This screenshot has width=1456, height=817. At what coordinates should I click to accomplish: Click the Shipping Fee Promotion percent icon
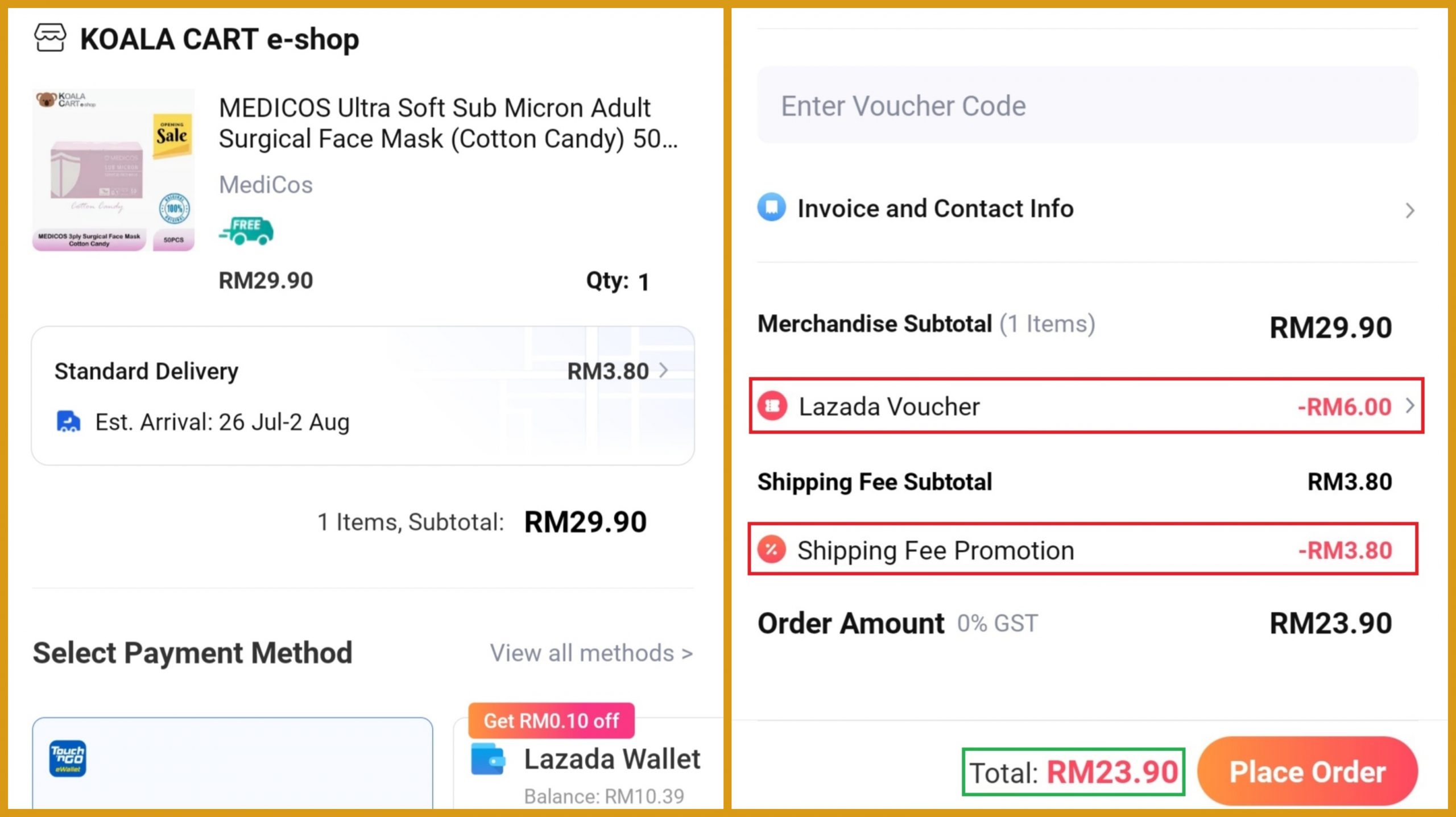[772, 550]
